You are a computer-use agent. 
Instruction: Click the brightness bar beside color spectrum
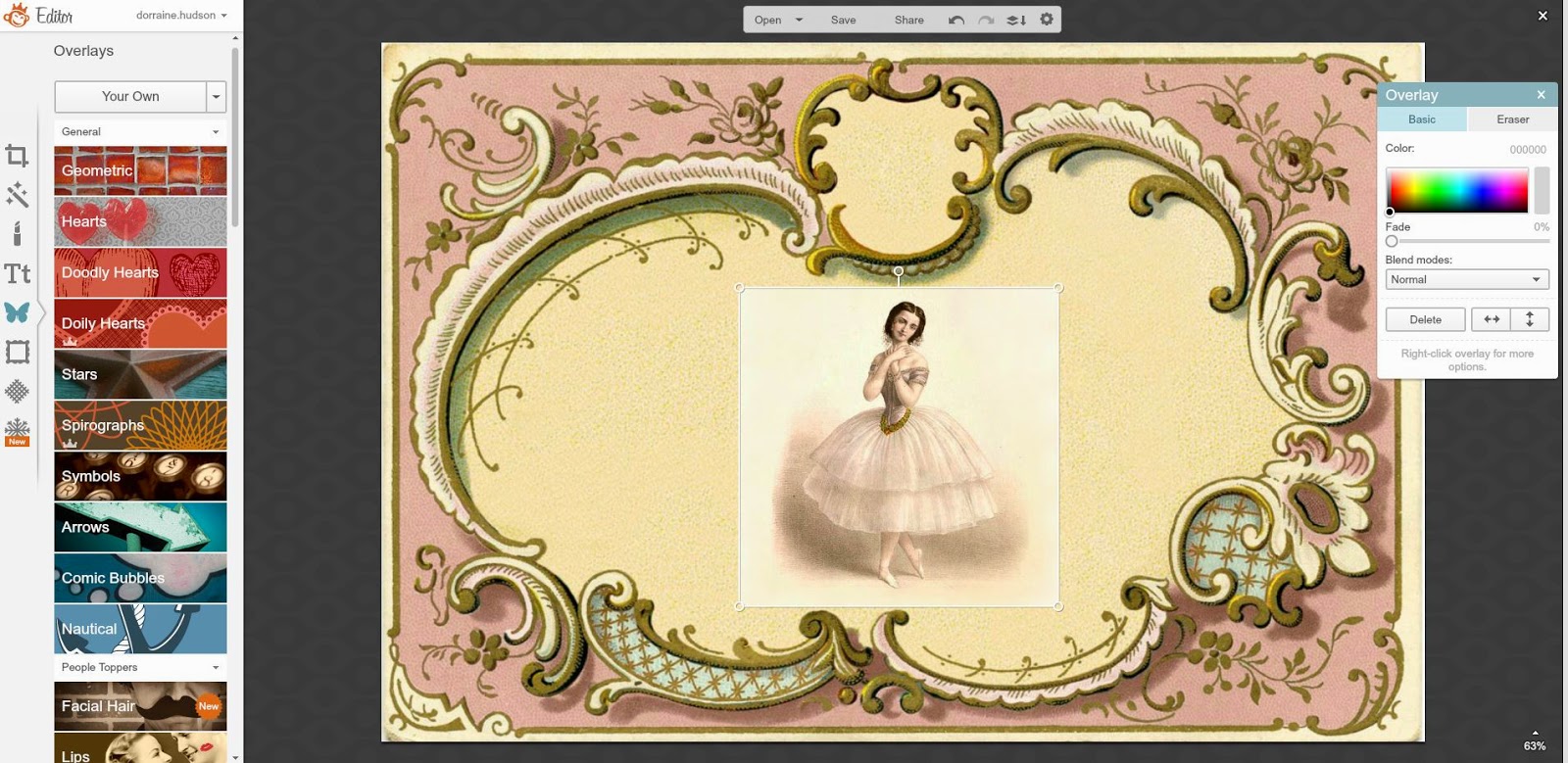pyautogui.click(x=1542, y=190)
